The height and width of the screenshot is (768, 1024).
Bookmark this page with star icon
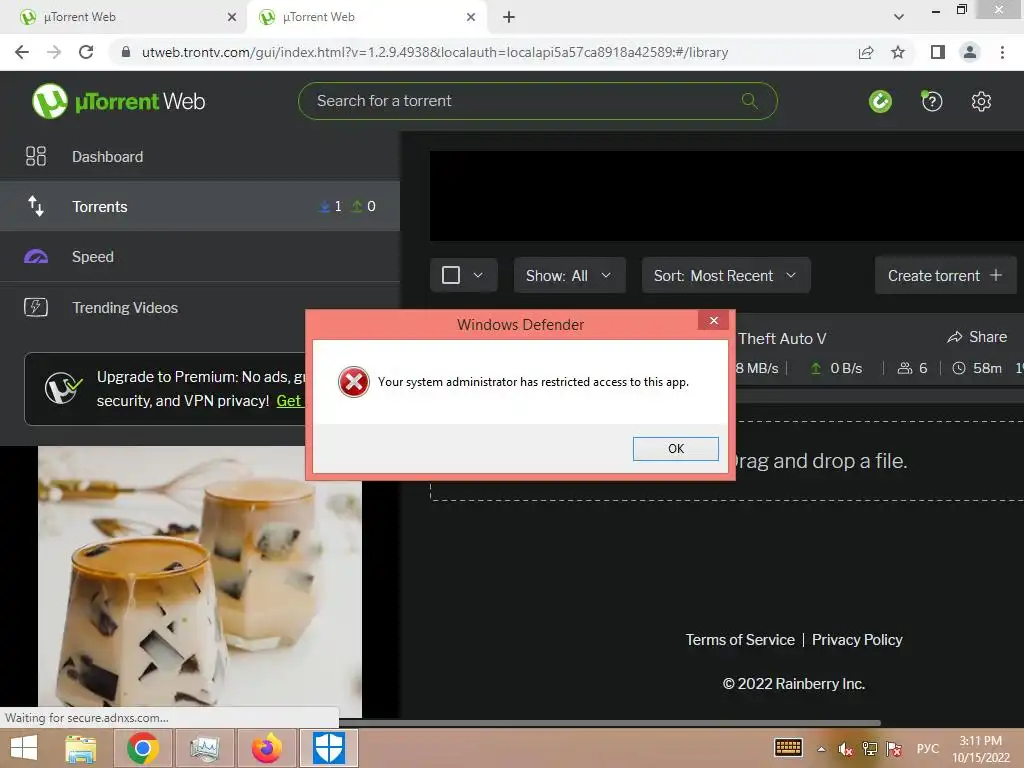point(898,52)
